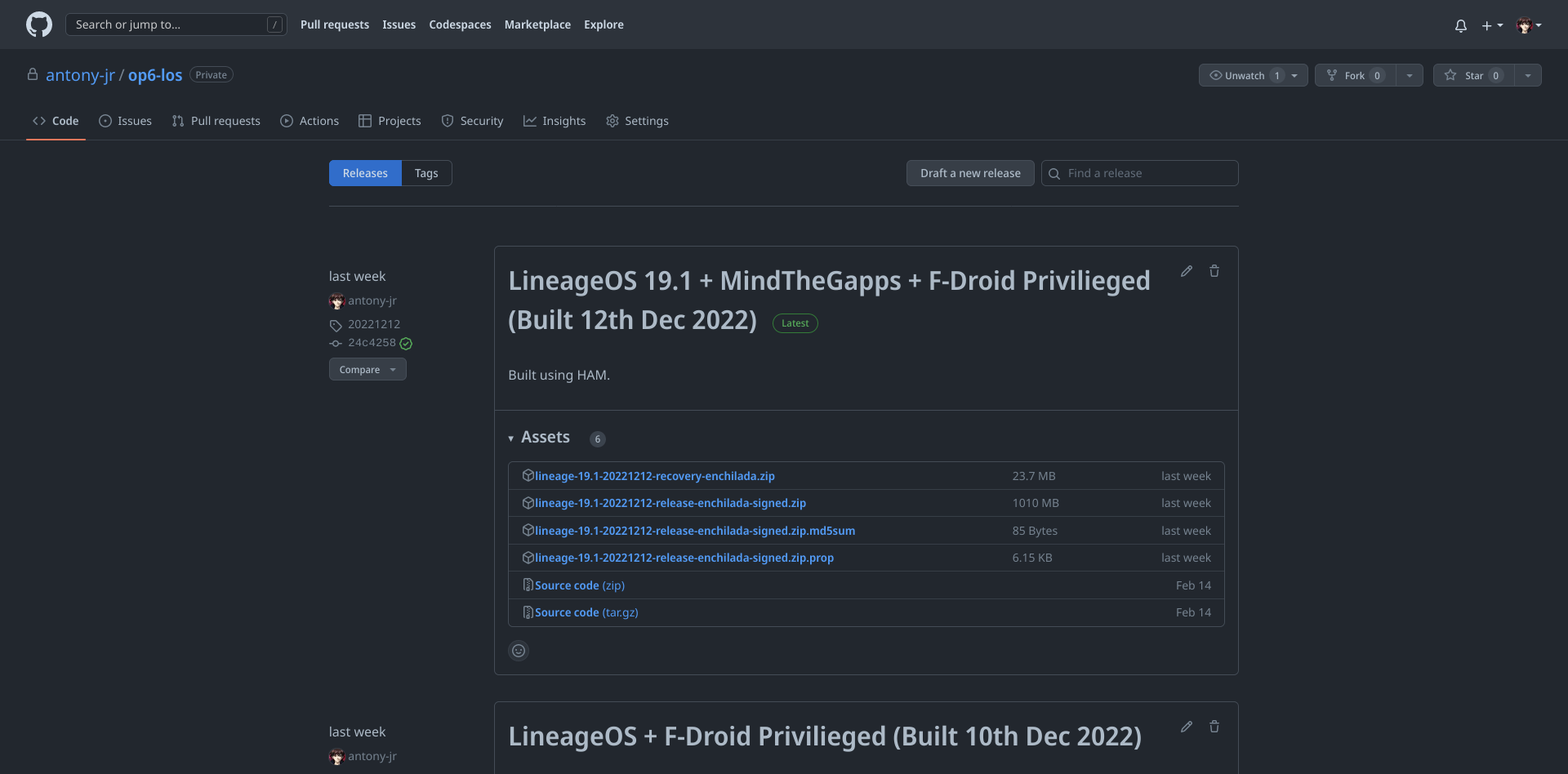The height and width of the screenshot is (774, 1568).
Task: Fork the repository
Action: 1355,75
